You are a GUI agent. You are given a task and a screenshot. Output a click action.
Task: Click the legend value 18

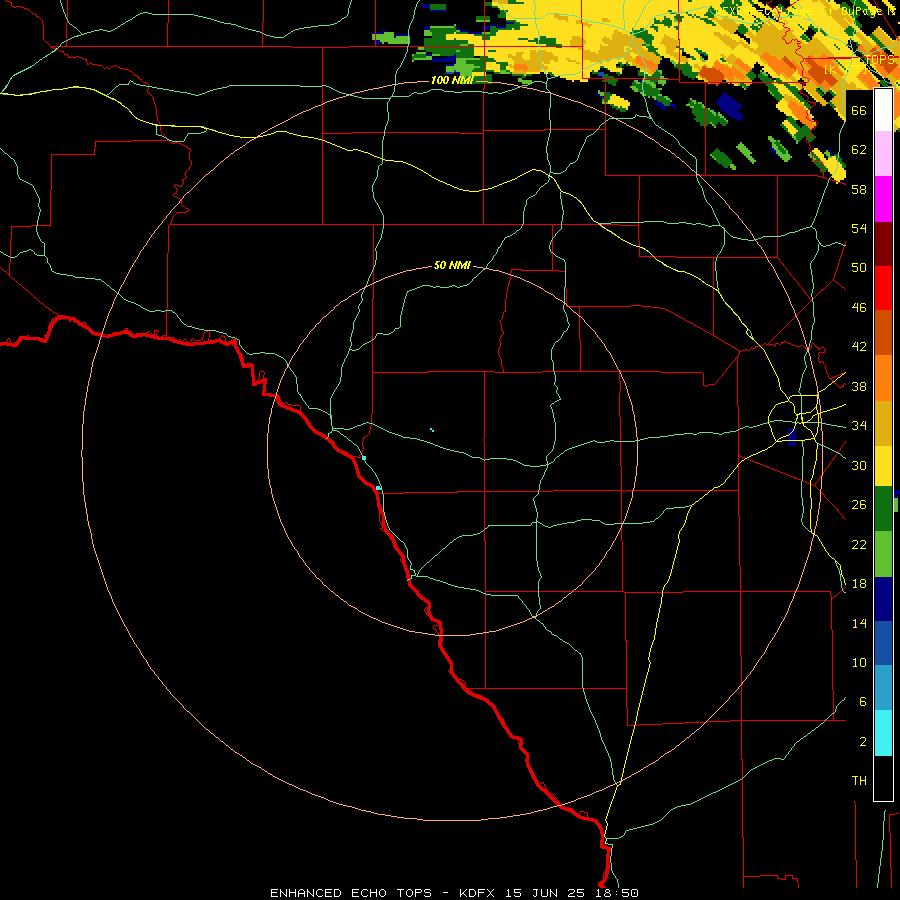[x=859, y=584]
